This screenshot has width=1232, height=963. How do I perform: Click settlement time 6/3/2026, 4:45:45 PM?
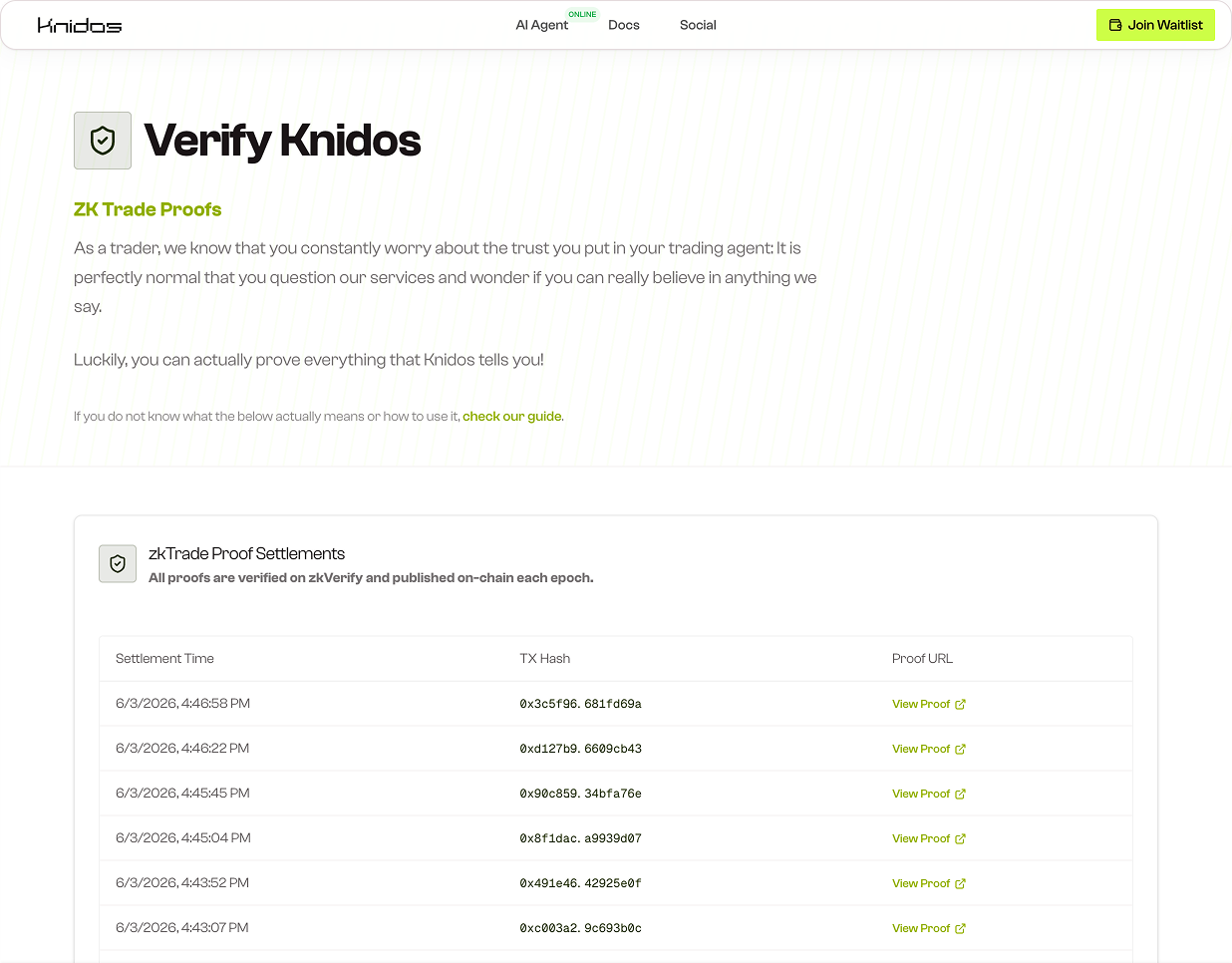pos(182,794)
